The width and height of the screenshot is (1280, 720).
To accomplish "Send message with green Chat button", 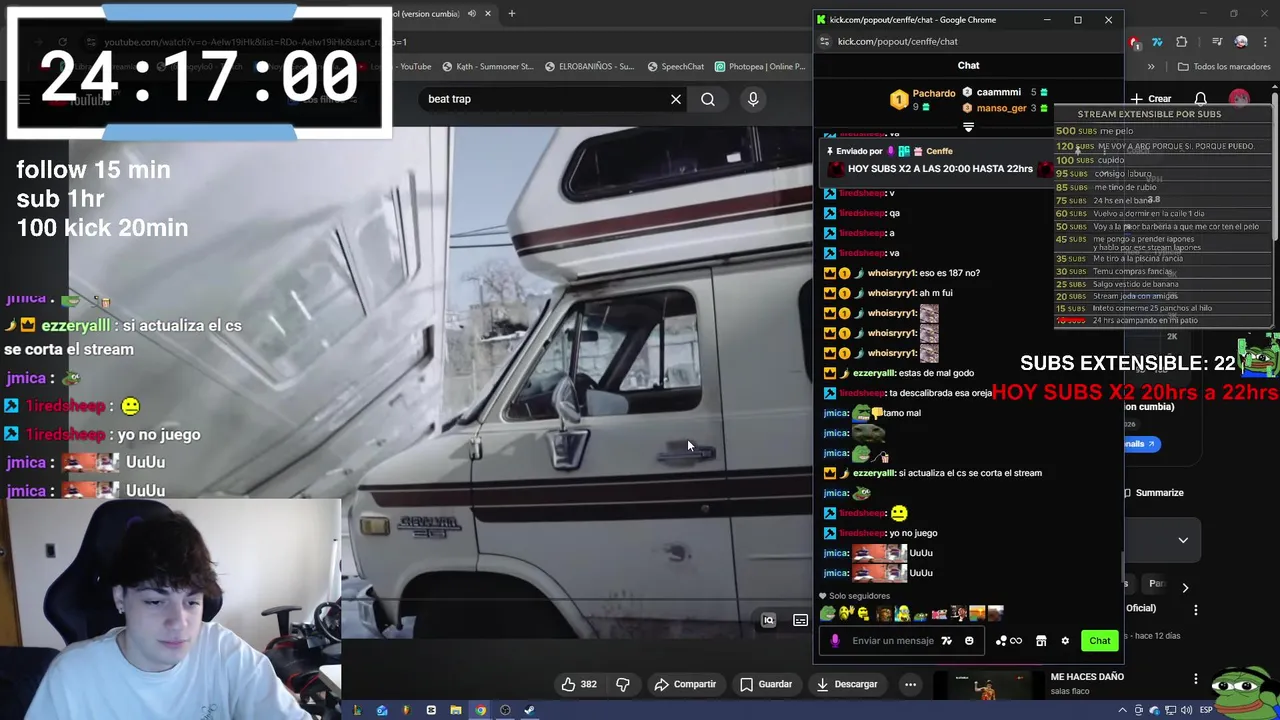I will 1100,641.
